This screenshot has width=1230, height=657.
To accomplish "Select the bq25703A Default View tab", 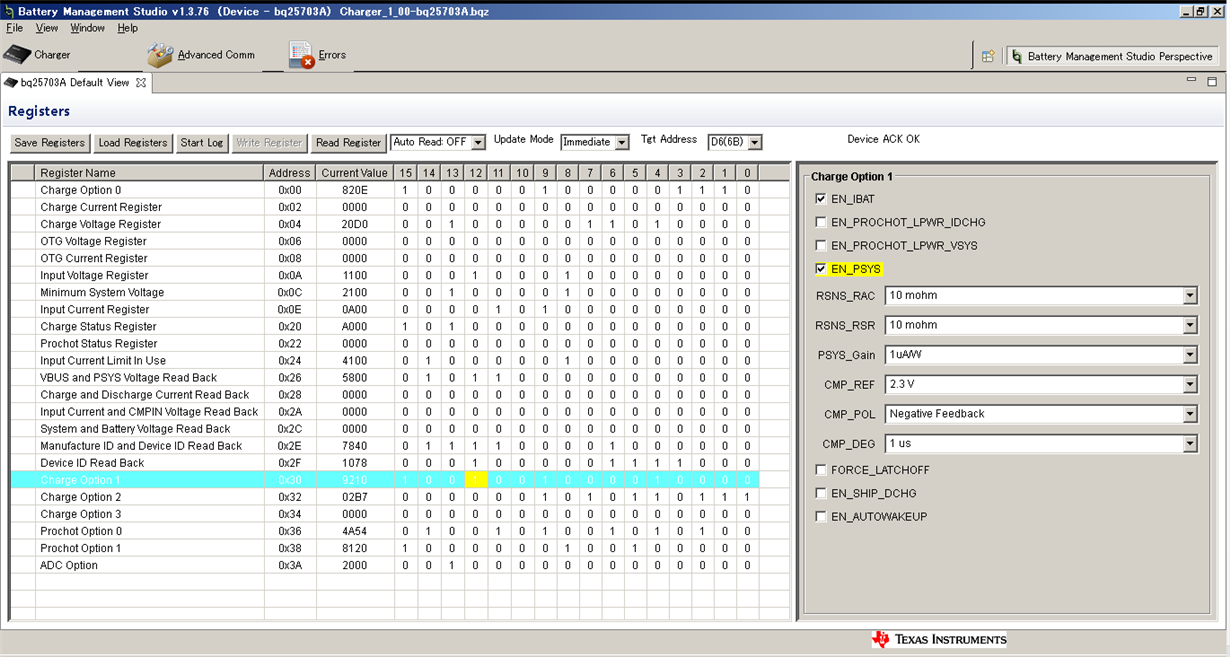I will pyautogui.click(x=75, y=82).
